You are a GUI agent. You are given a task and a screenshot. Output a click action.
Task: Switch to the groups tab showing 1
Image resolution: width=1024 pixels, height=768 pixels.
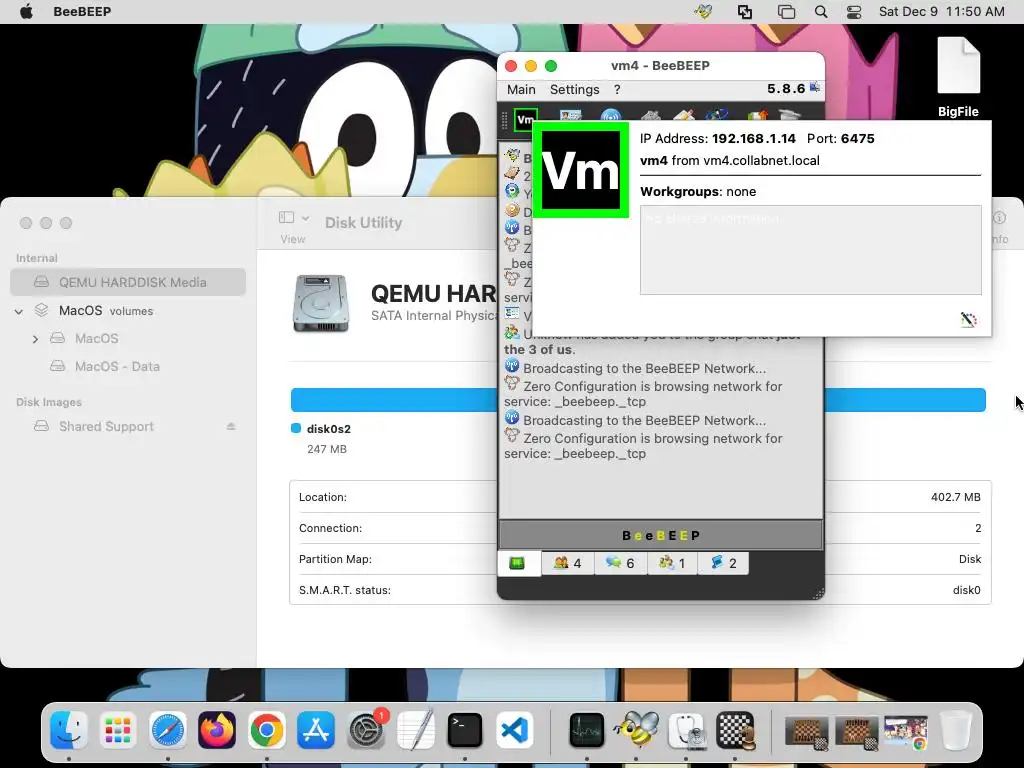tap(672, 563)
